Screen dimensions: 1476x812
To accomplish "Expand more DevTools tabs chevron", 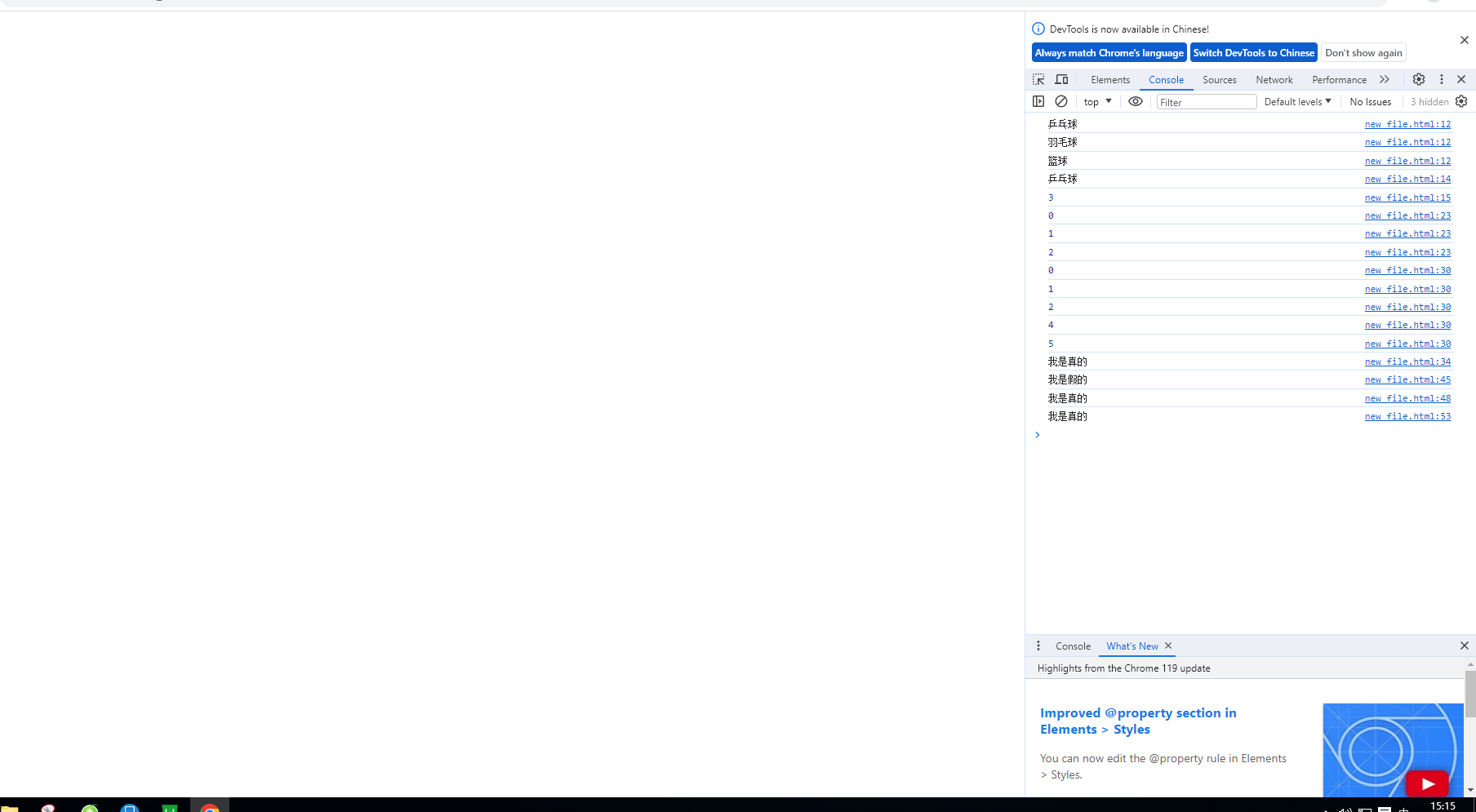I will pos(1385,79).
